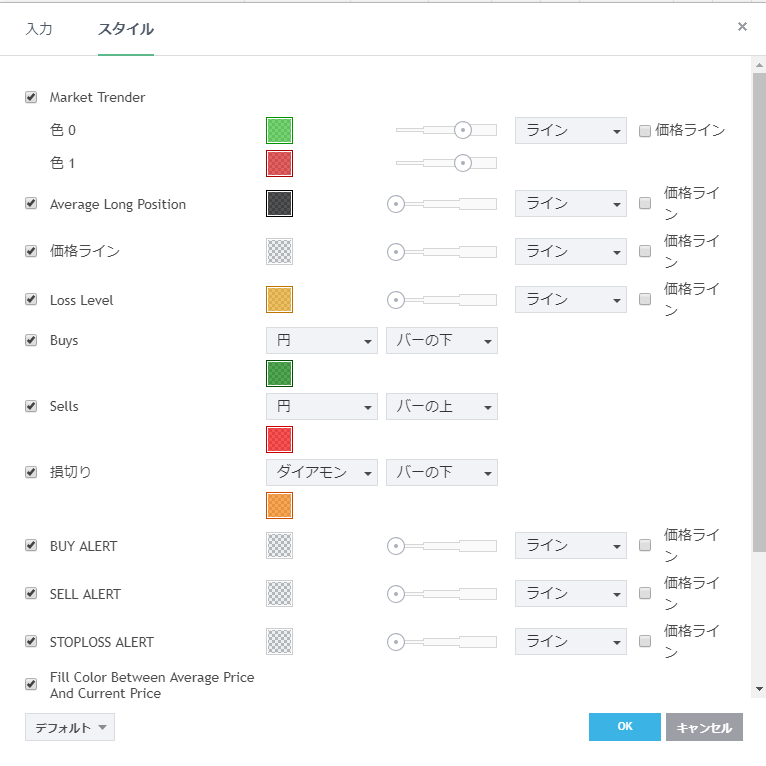
Task: Open the Buys shape dropdown showing 円
Action: click(321, 341)
